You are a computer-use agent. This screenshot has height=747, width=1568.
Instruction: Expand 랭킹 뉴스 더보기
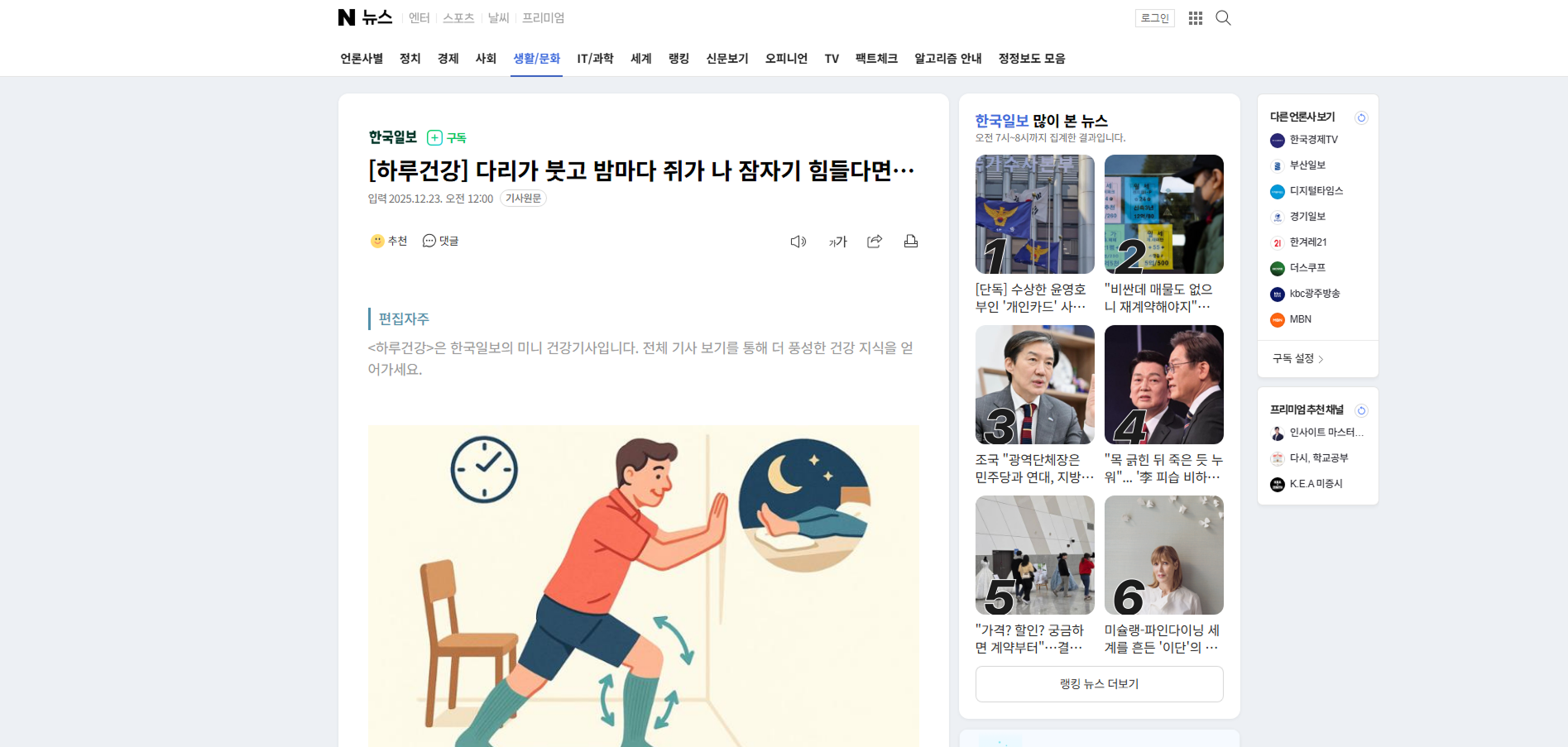pos(1099,684)
